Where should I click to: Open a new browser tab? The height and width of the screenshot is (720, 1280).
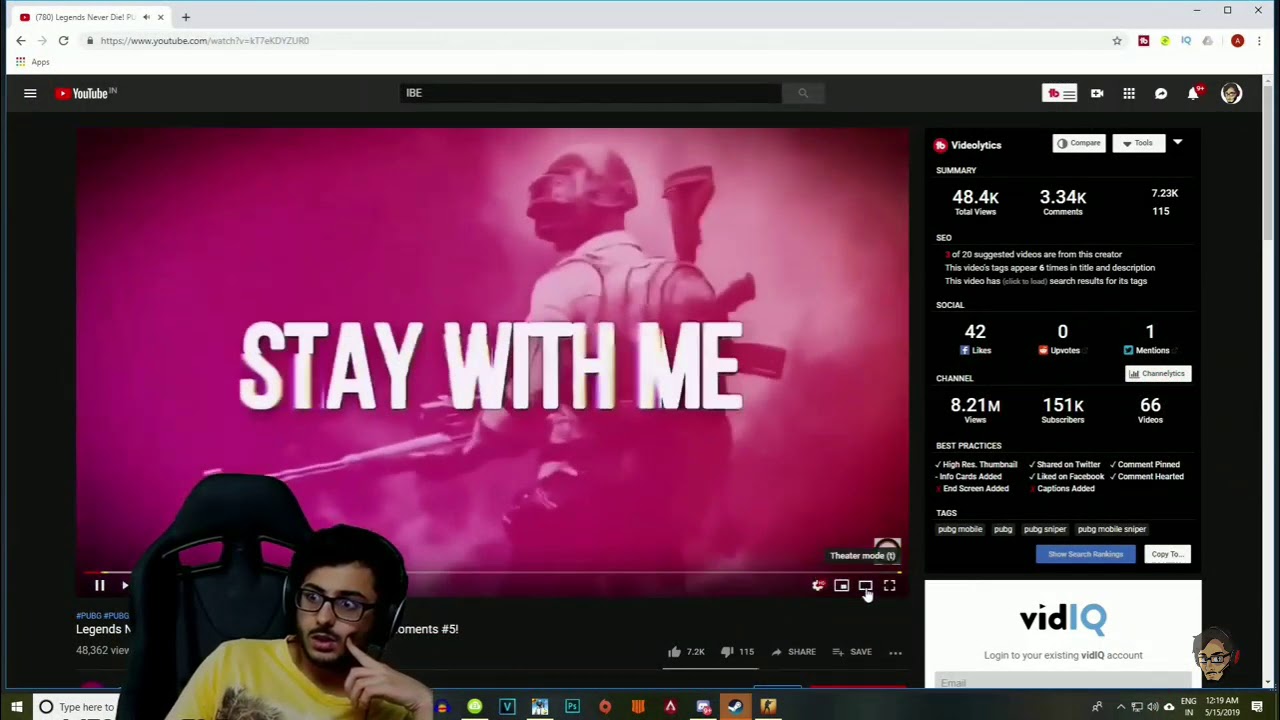[x=185, y=17]
